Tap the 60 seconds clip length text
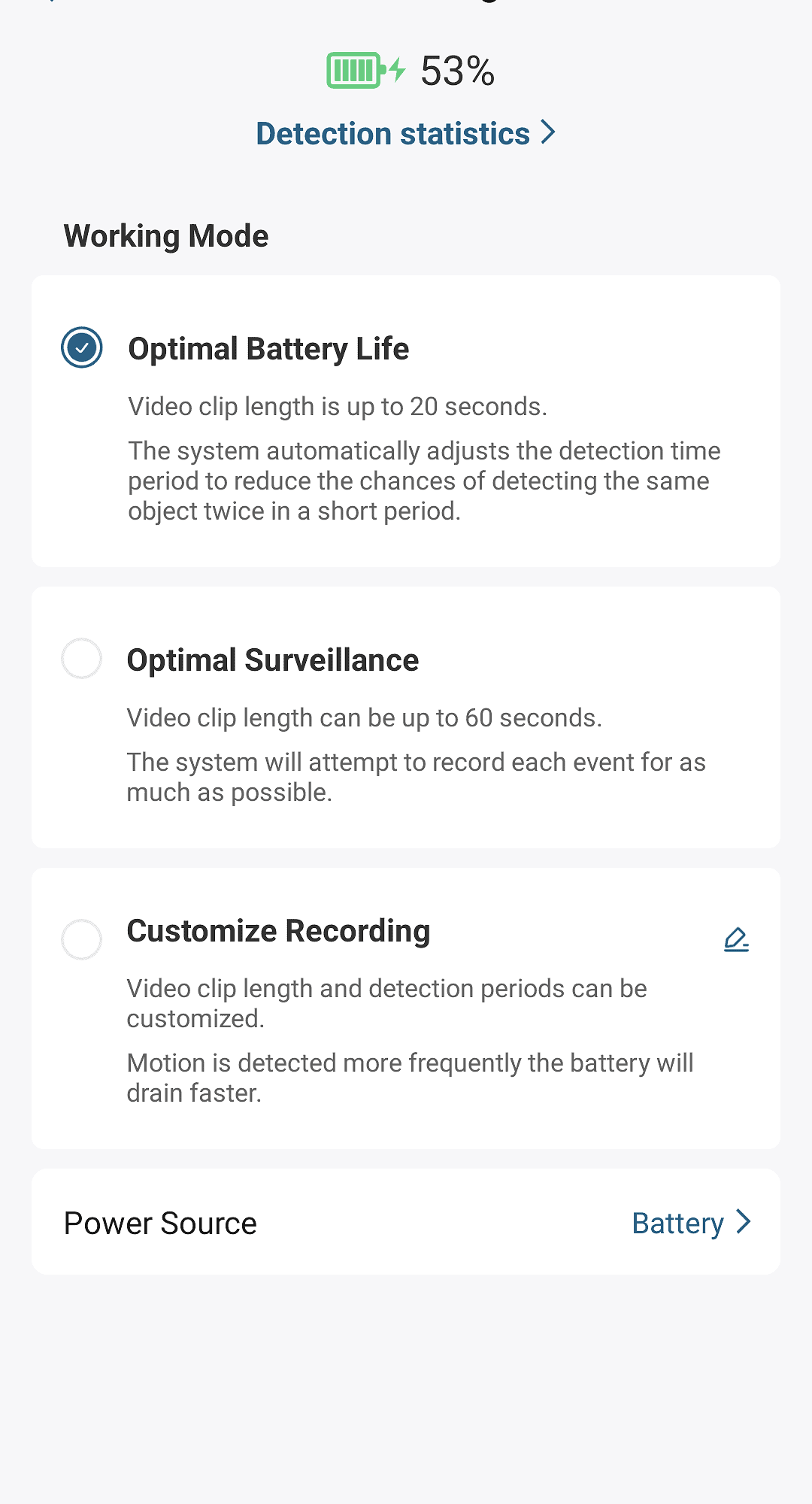Viewport: 812px width, 1504px height. click(x=364, y=718)
